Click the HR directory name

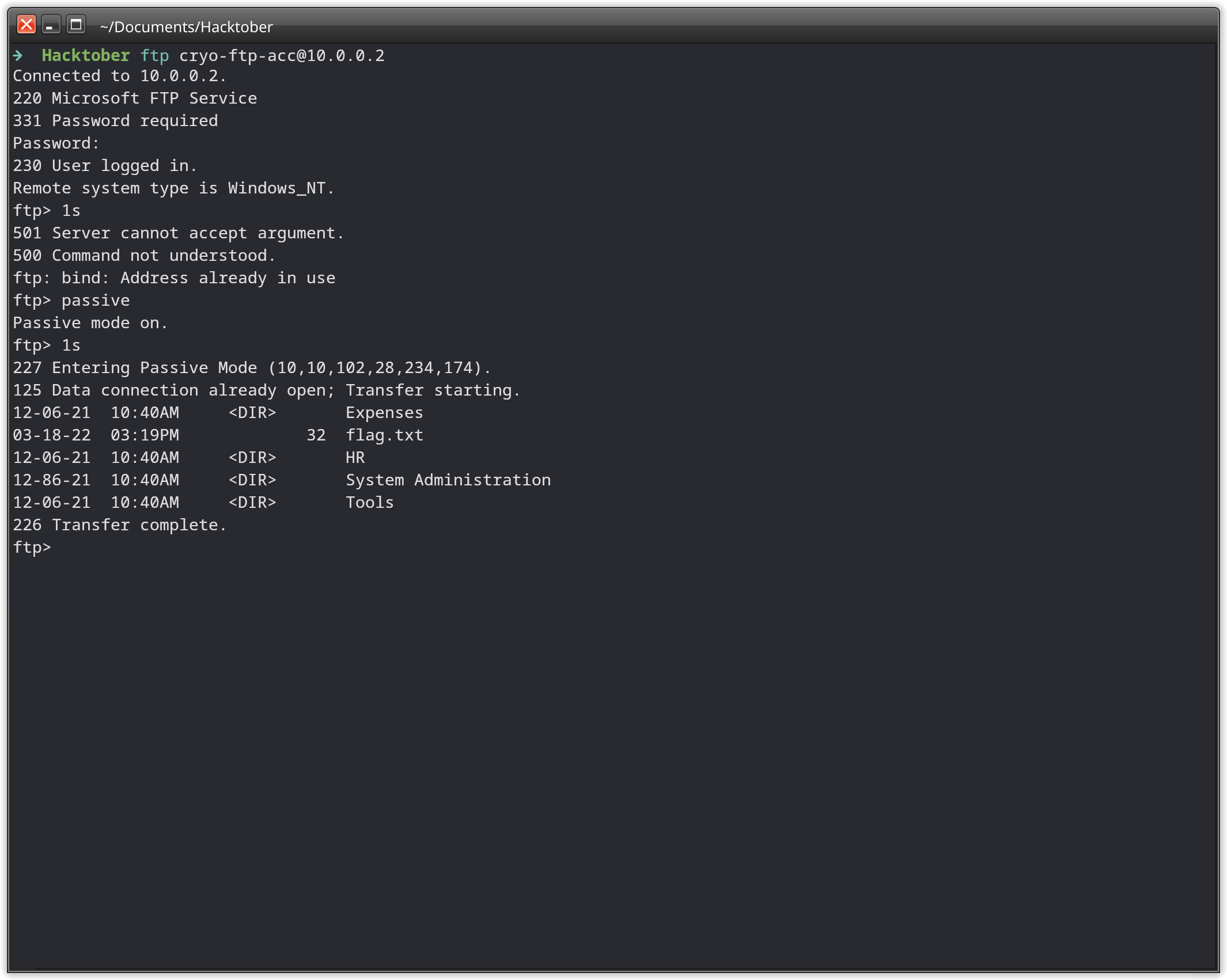point(355,458)
